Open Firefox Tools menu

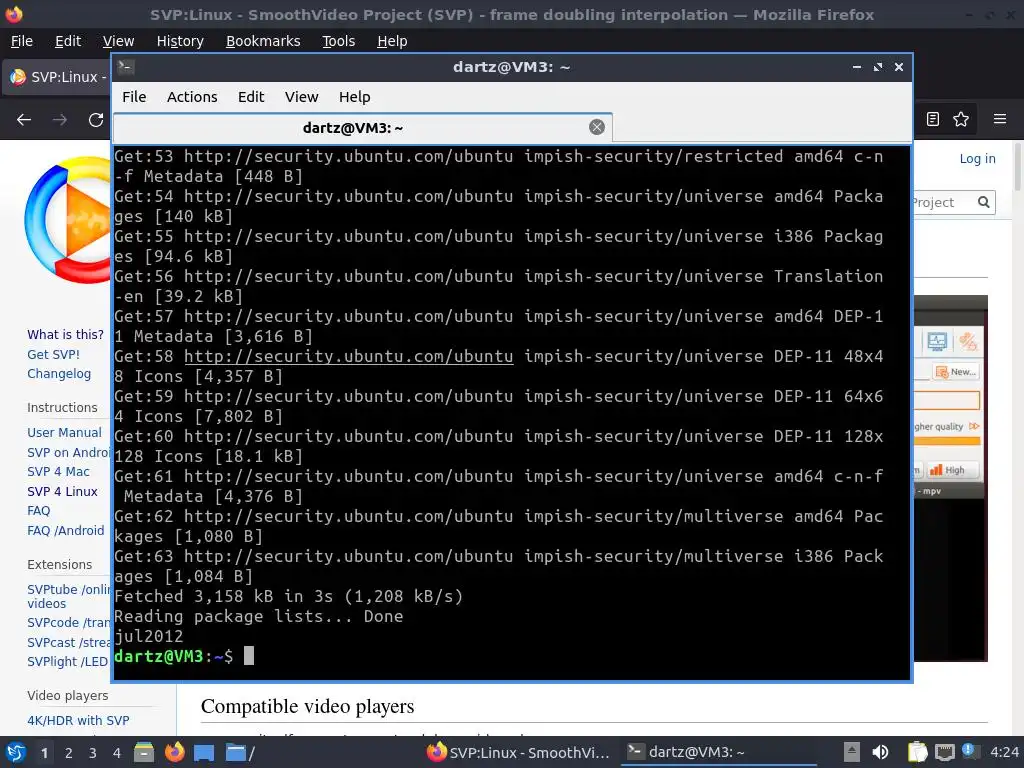(x=338, y=41)
